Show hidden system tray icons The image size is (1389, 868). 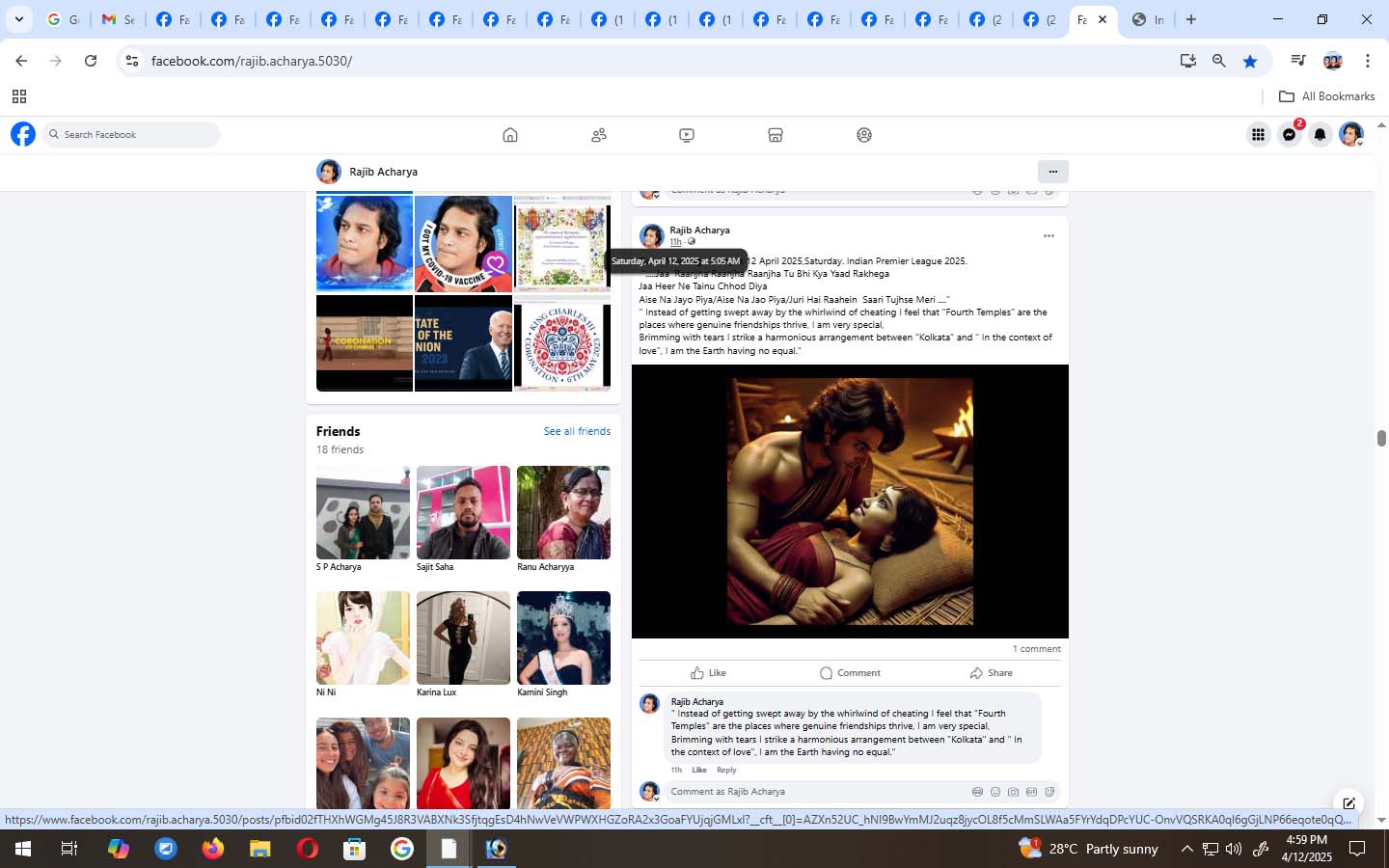pyautogui.click(x=1187, y=849)
